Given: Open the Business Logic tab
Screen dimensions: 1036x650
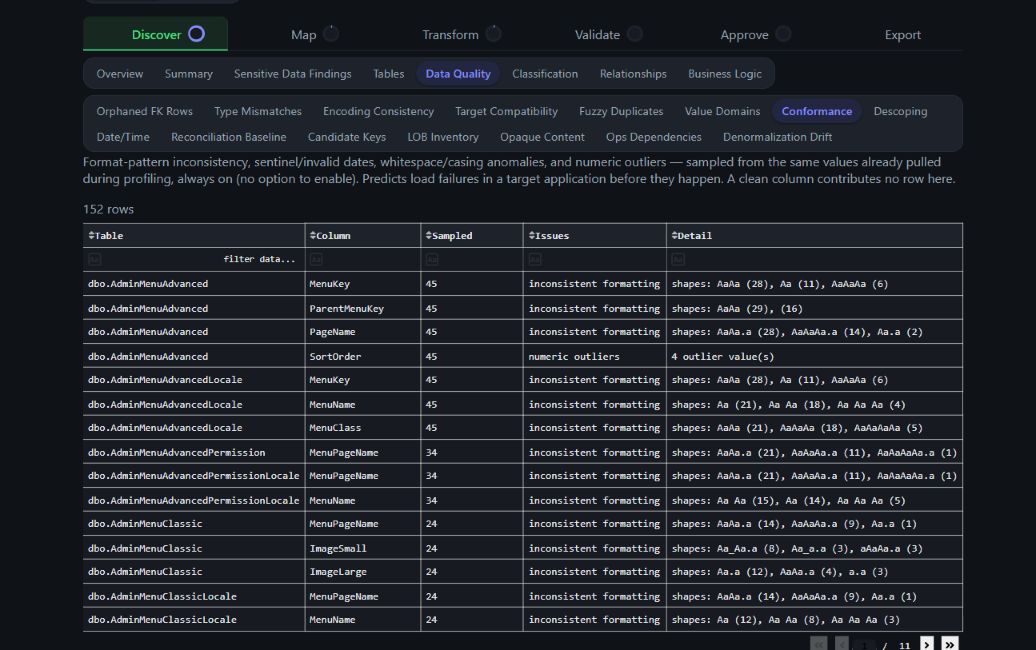Looking at the screenshot, I should tap(725, 74).
